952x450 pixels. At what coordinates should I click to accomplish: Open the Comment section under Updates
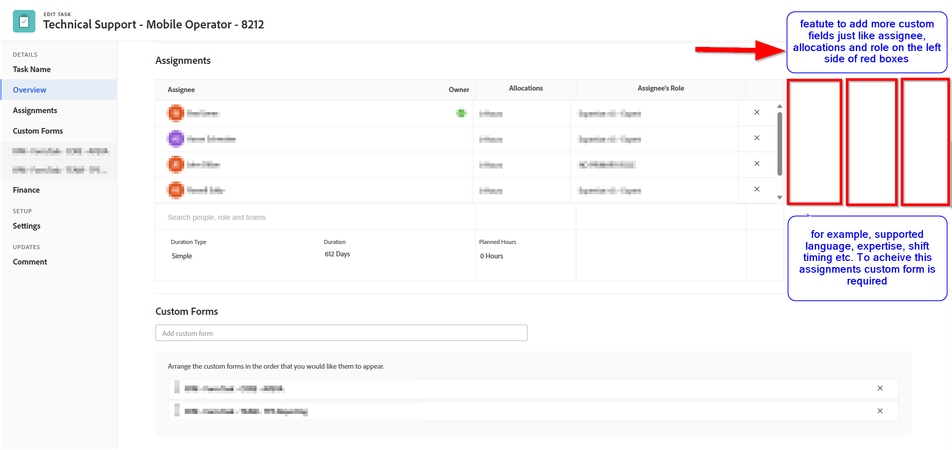30,262
